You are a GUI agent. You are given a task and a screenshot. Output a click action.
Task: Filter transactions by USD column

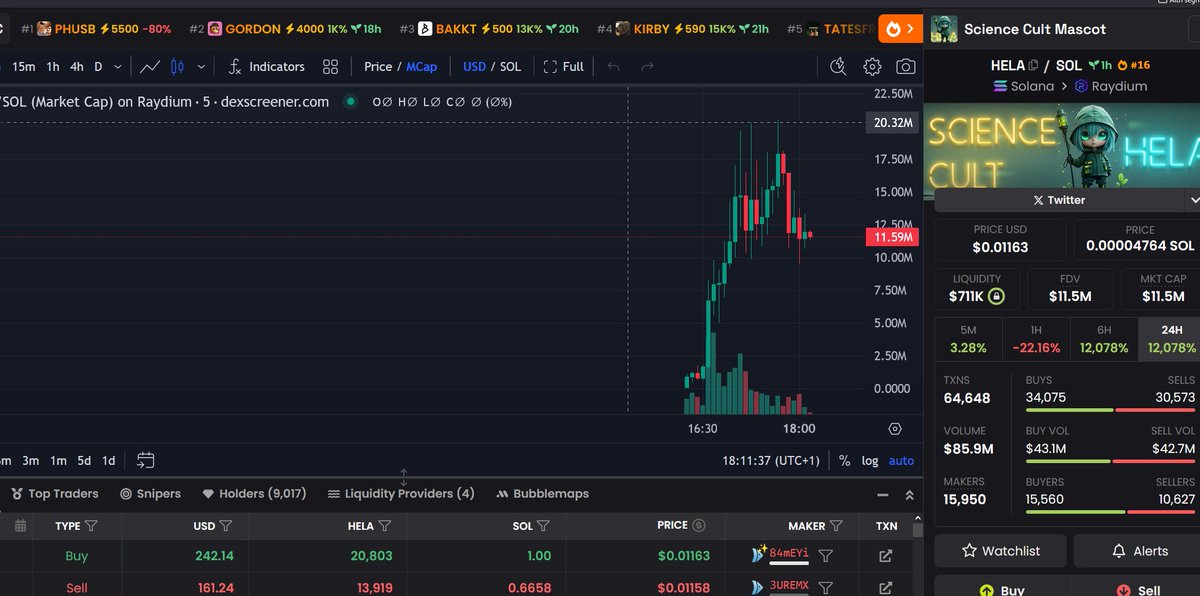(225, 526)
